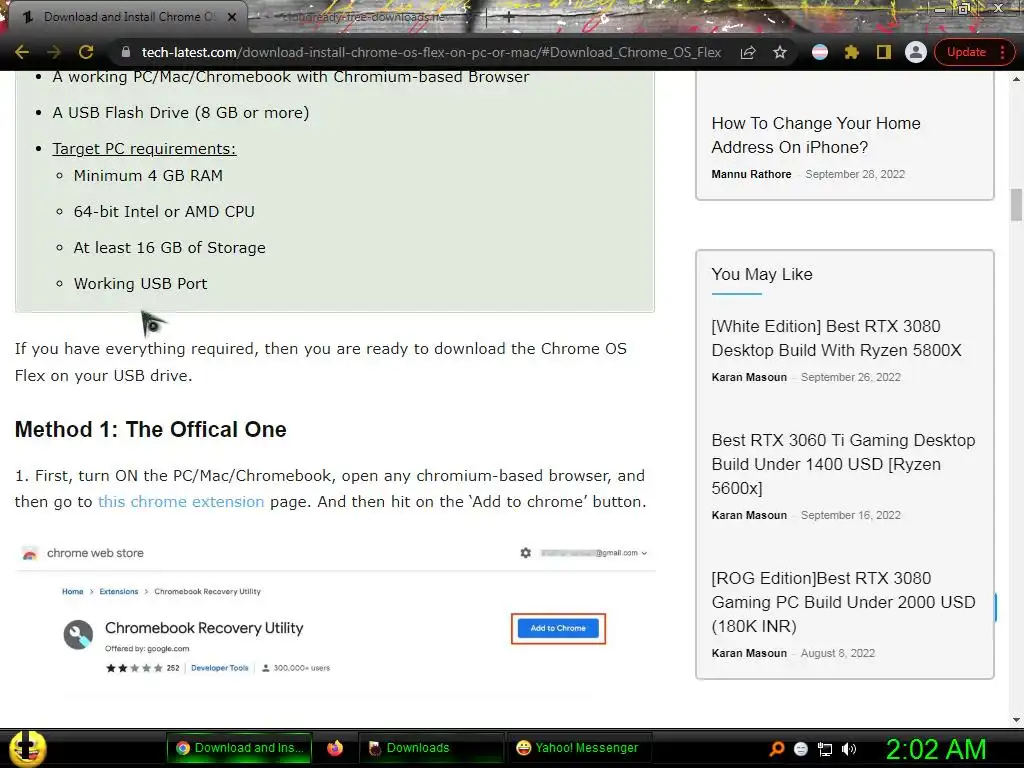Click Karan Masoun dated September 16, 2022
The width and height of the screenshot is (1024, 768).
[x=749, y=515]
